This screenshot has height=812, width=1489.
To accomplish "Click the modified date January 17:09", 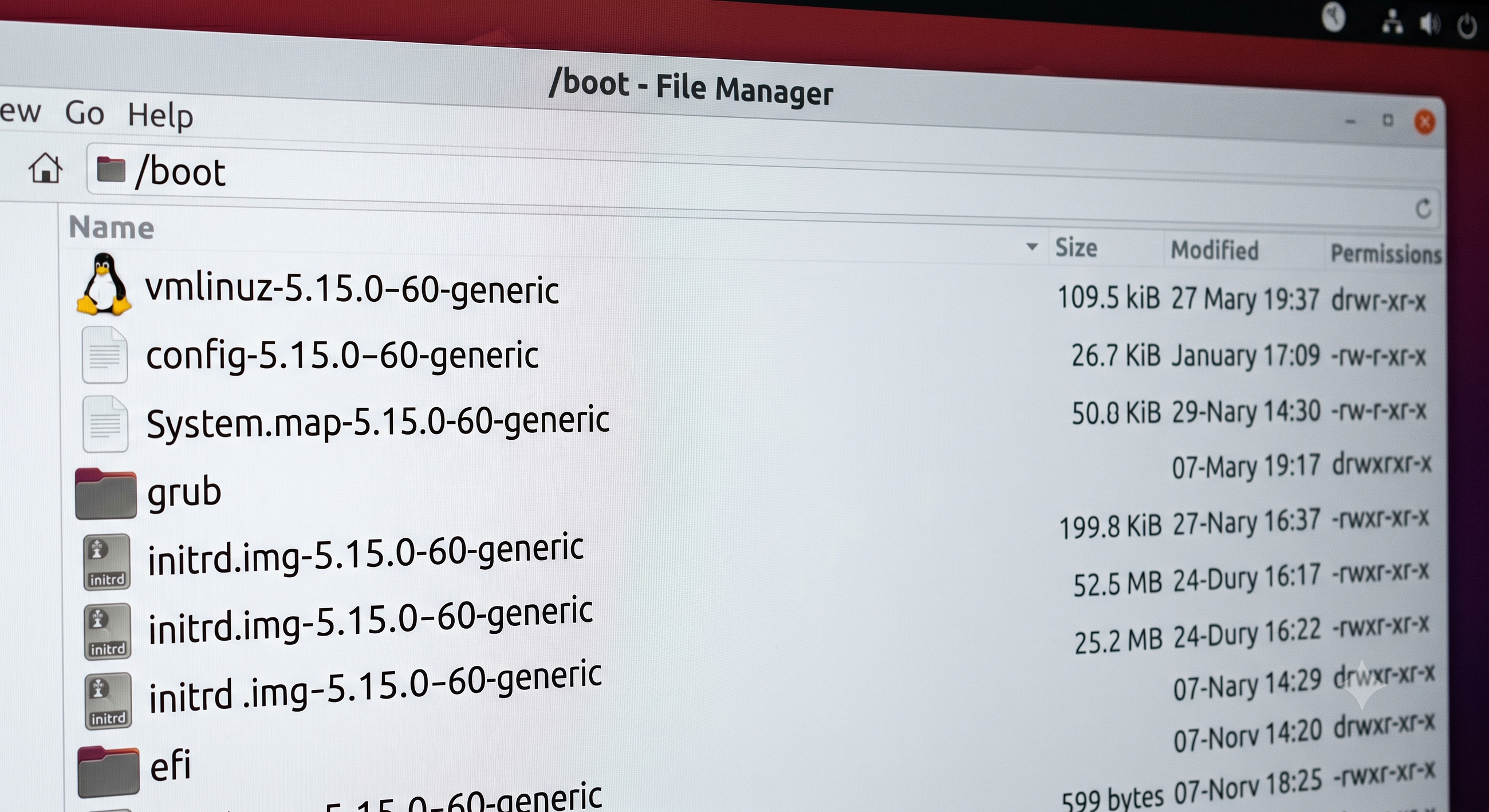I will coord(1246,356).
